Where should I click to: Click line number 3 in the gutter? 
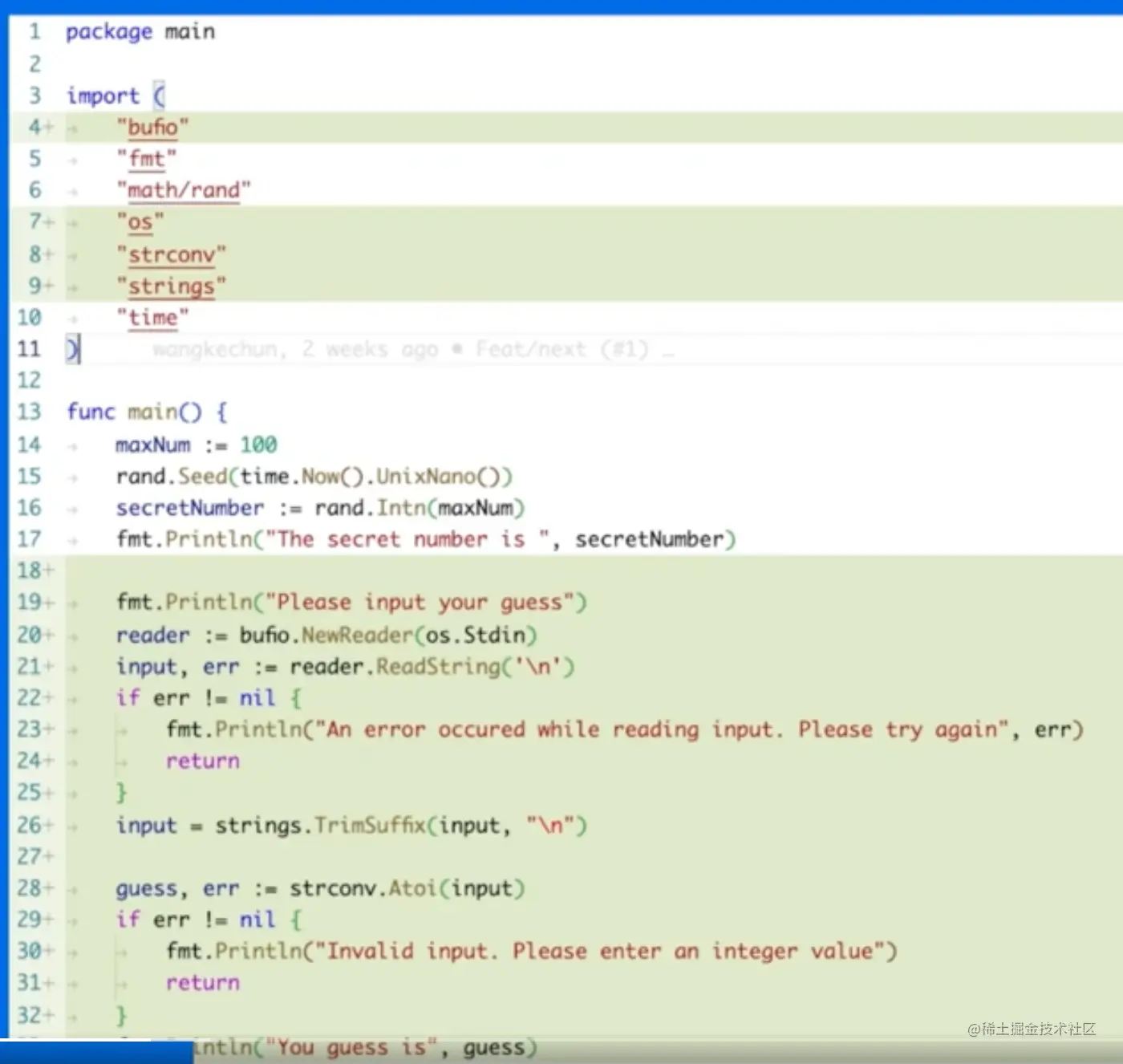[34, 95]
